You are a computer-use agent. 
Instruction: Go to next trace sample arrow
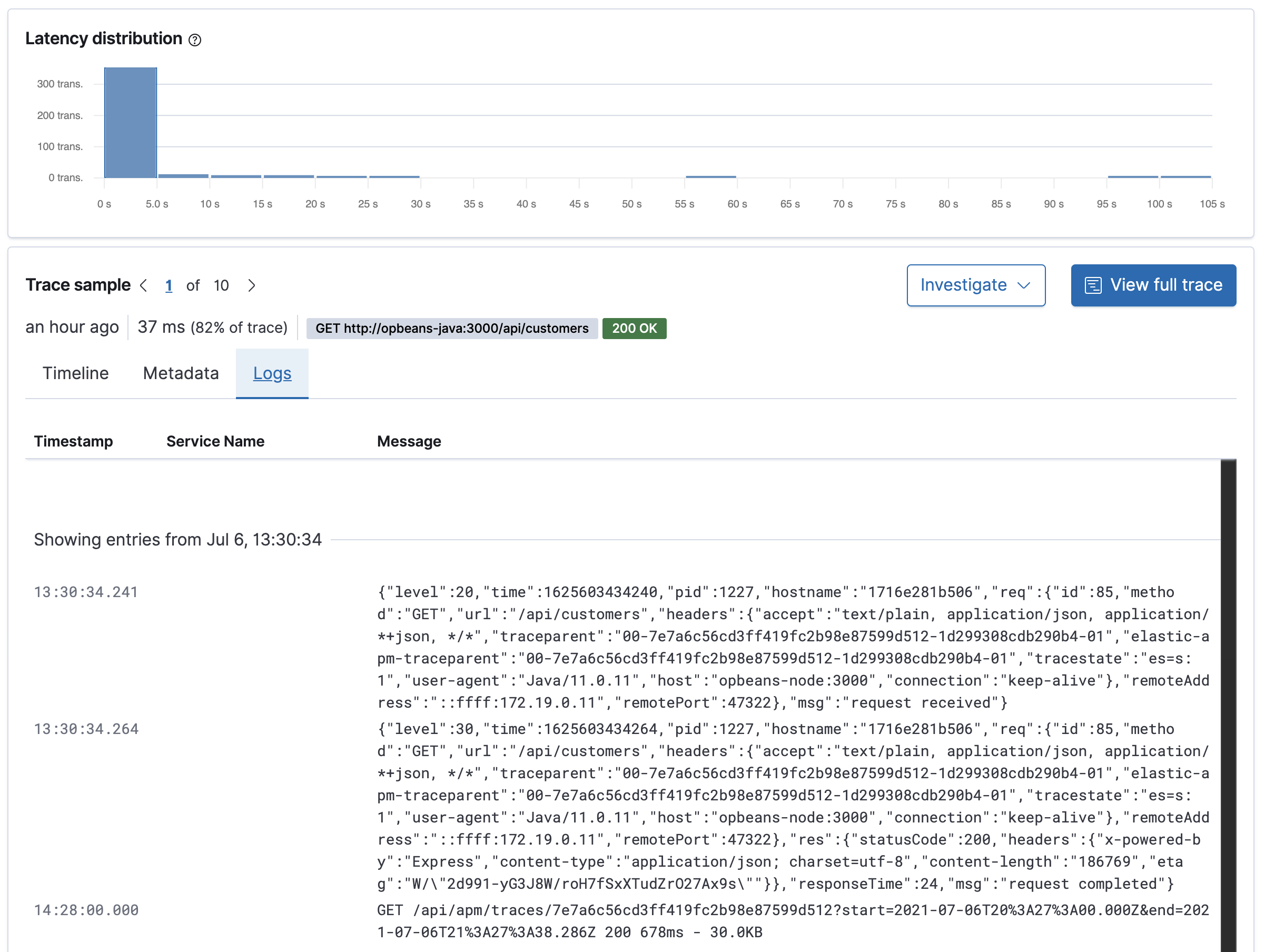click(x=252, y=285)
